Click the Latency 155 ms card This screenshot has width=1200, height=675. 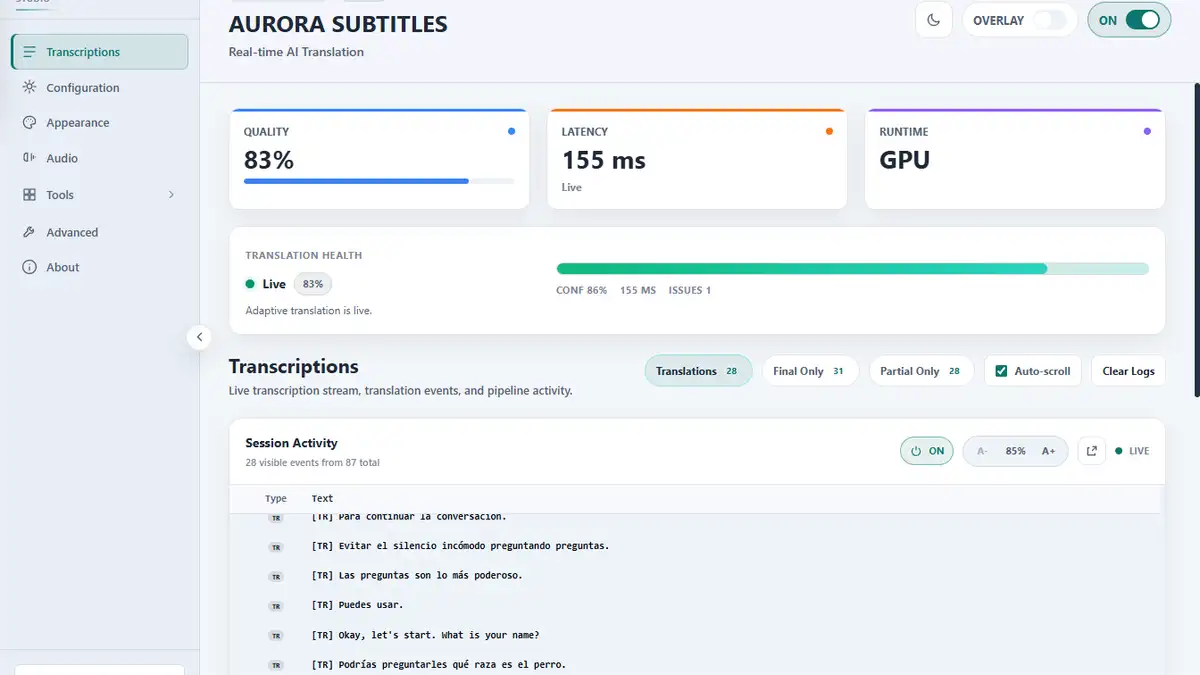click(x=697, y=159)
